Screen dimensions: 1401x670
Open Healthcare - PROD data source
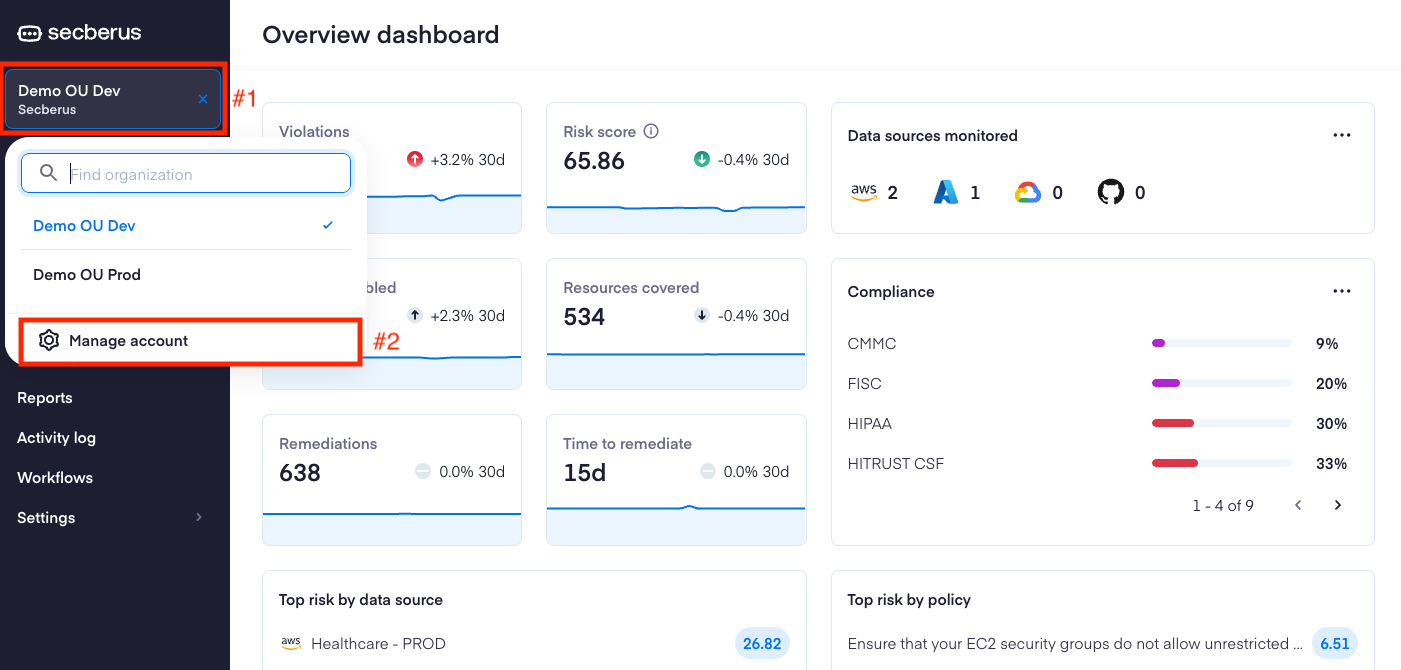[378, 644]
